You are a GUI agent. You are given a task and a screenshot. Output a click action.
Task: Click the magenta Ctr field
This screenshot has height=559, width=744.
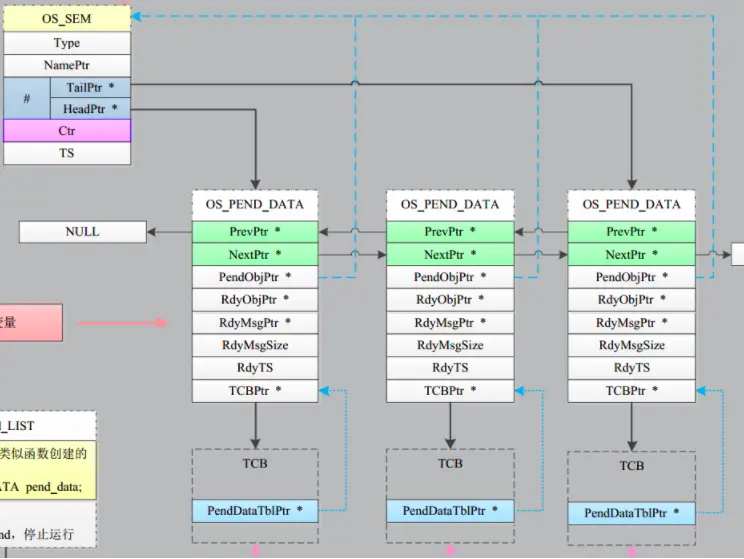coord(67,130)
